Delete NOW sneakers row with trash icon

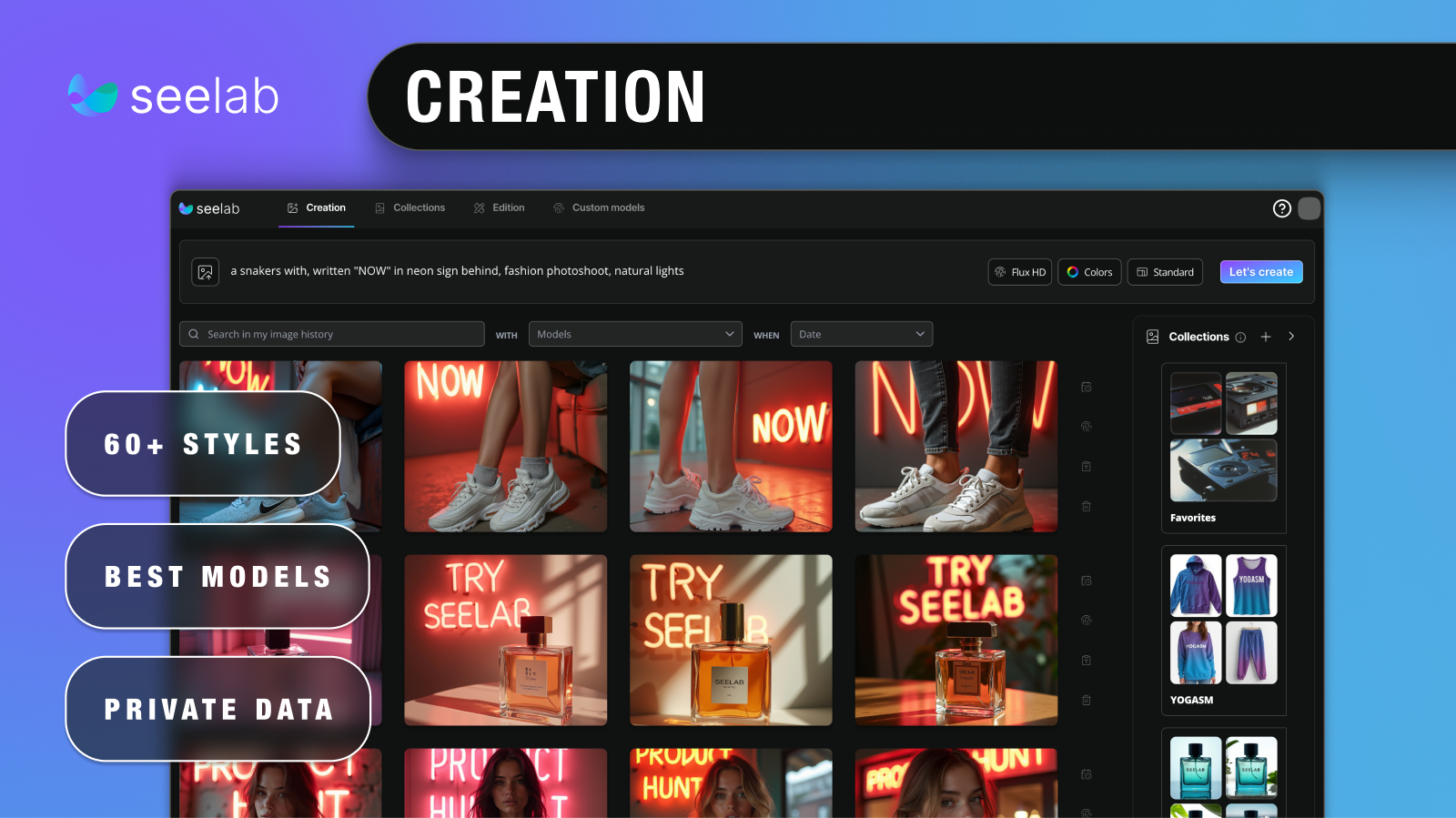point(1086,506)
